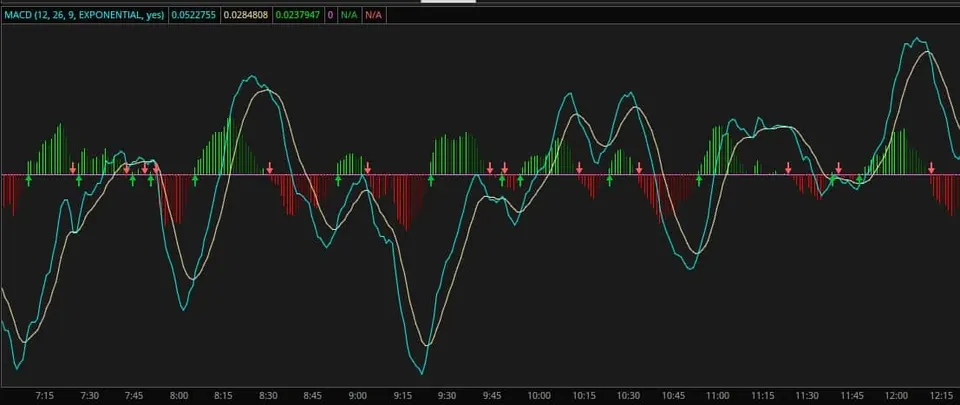This screenshot has width=960, height=405.
Task: Click the 12:15 time axis label
Action: point(941,395)
